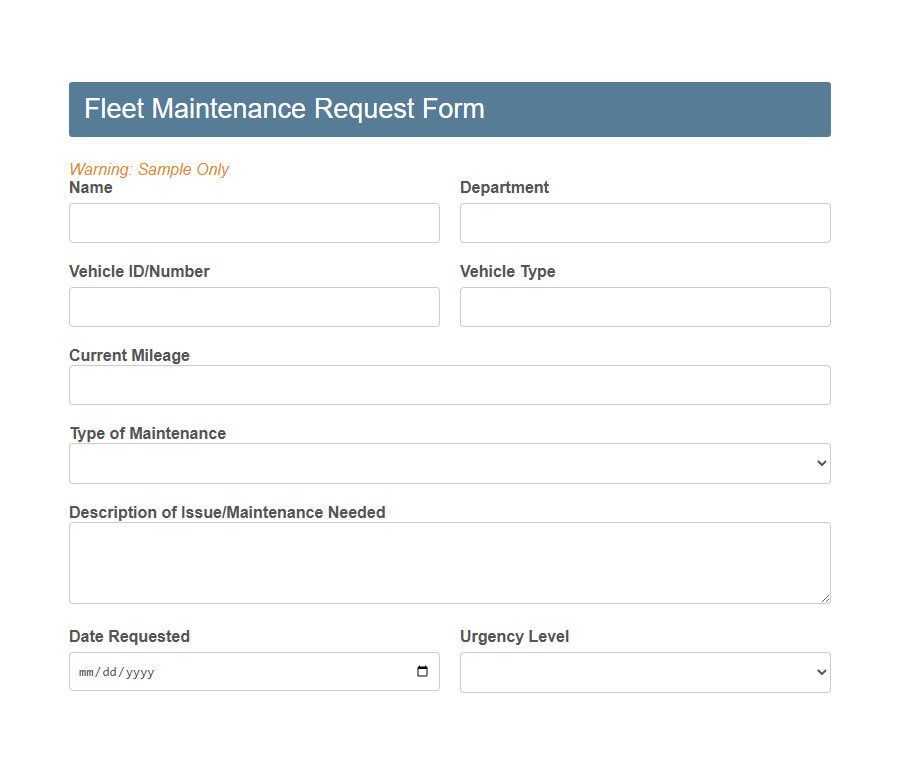The width and height of the screenshot is (900, 757).
Task: Expand the maintenance type selection list
Action: 450,463
